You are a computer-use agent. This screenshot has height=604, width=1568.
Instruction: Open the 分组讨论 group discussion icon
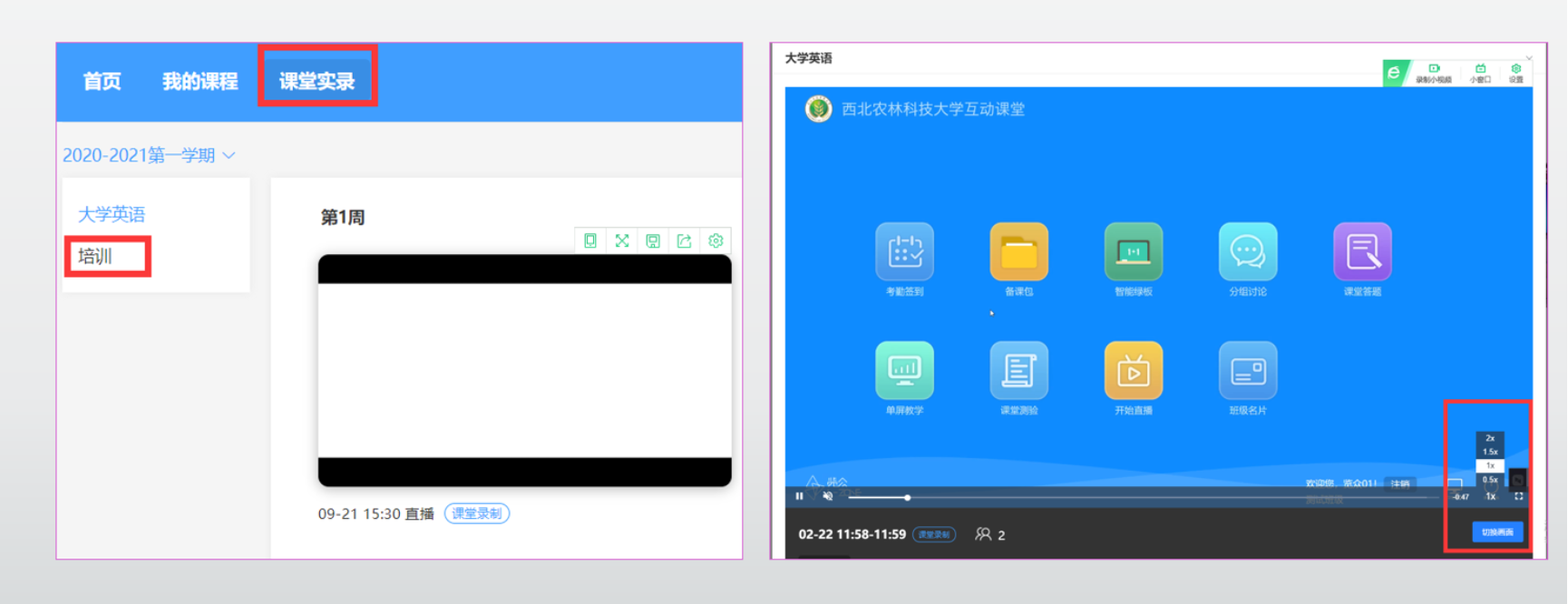[1248, 252]
